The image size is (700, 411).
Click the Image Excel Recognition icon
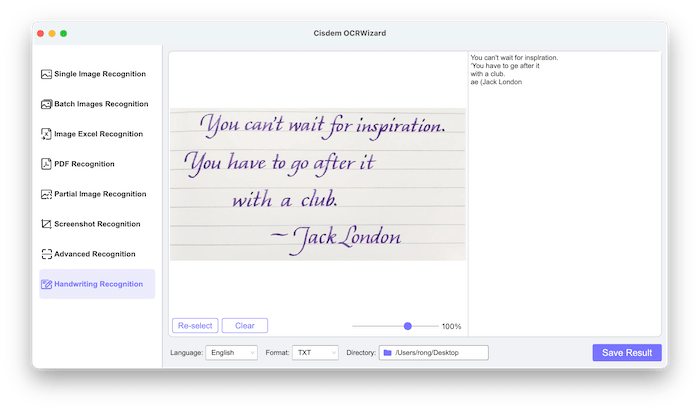point(46,134)
